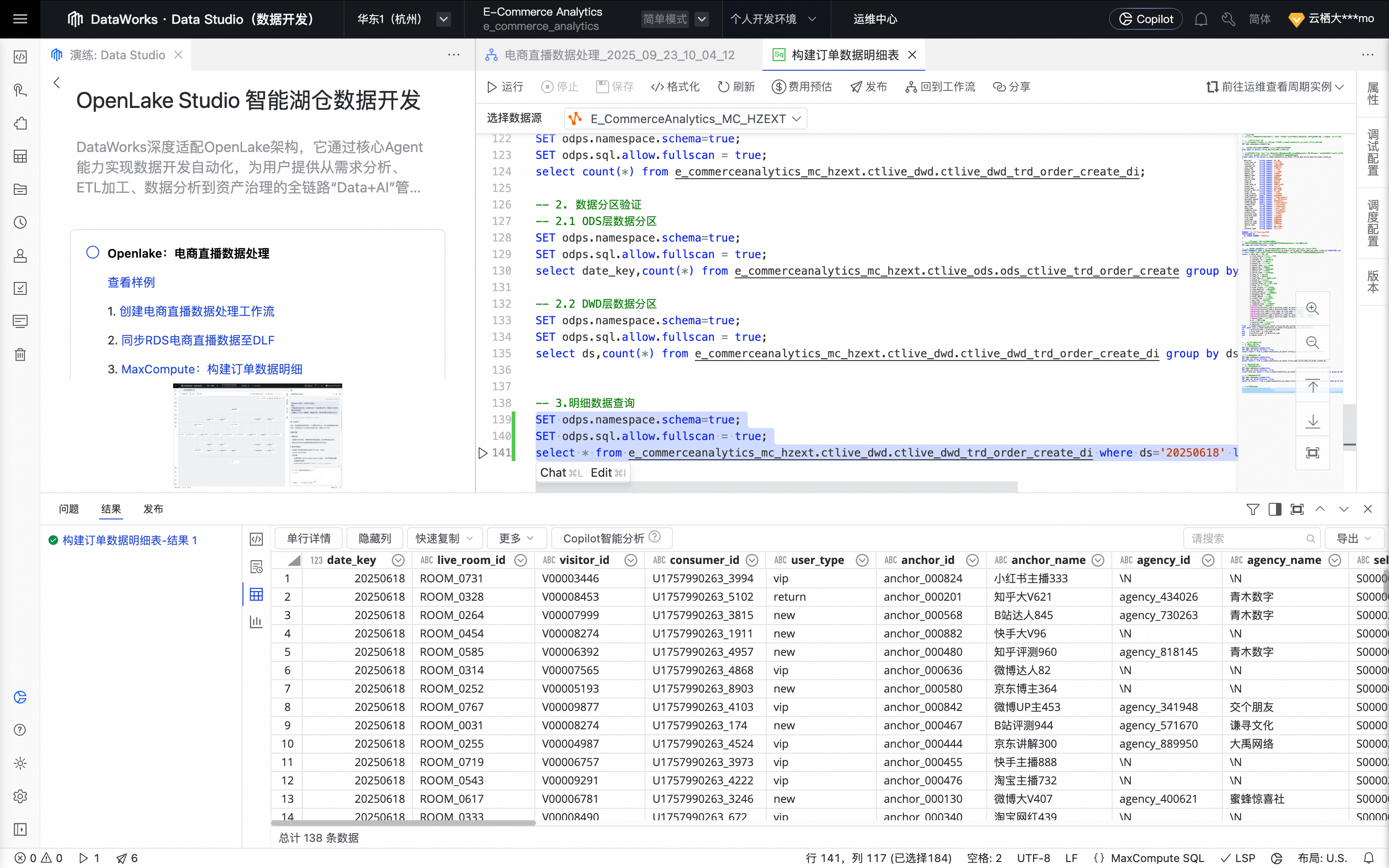1389x868 pixels.
Task: Click the 查看样例 link
Action: click(x=131, y=282)
